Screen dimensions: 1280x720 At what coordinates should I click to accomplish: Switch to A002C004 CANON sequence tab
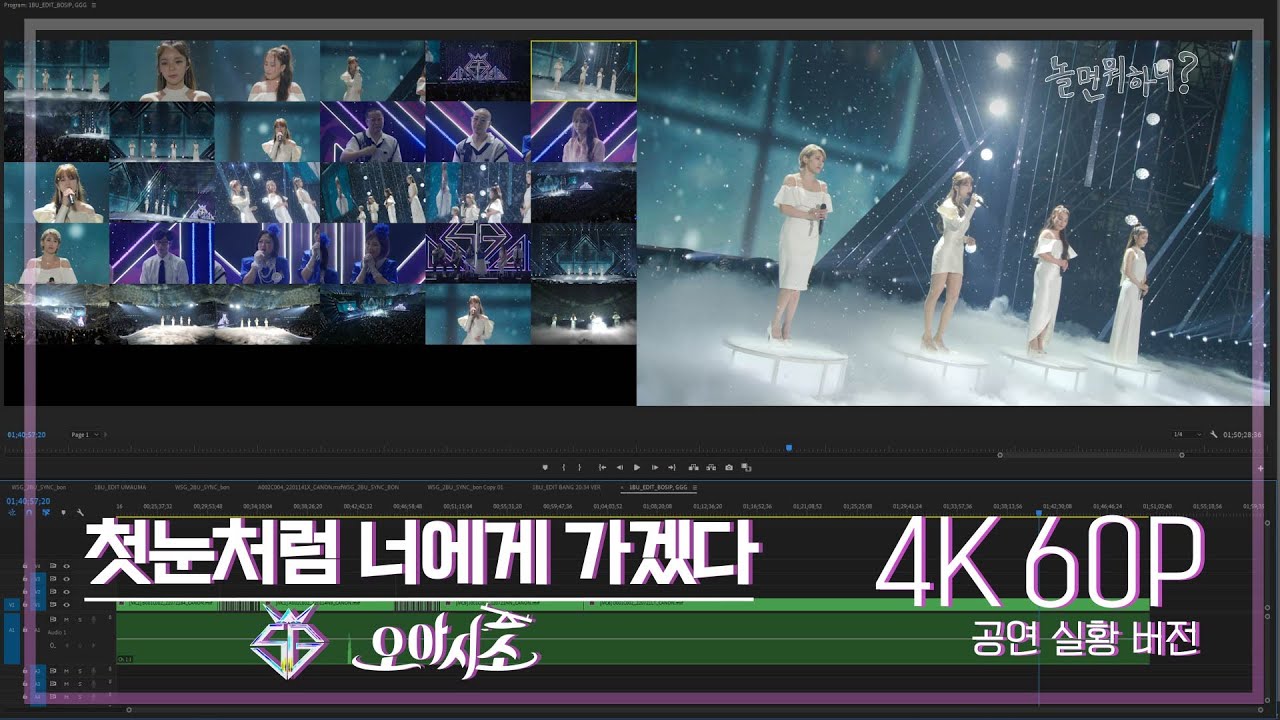coord(328,487)
